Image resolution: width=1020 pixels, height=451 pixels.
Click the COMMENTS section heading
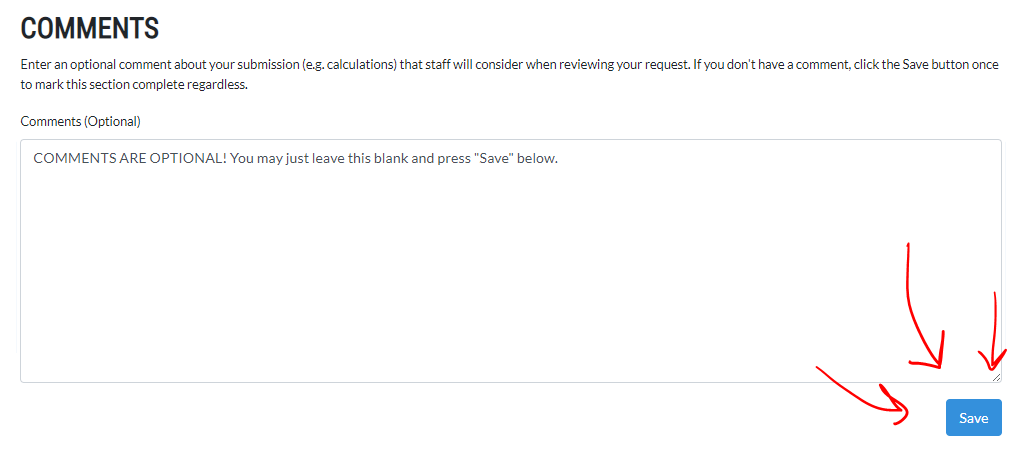(90, 29)
